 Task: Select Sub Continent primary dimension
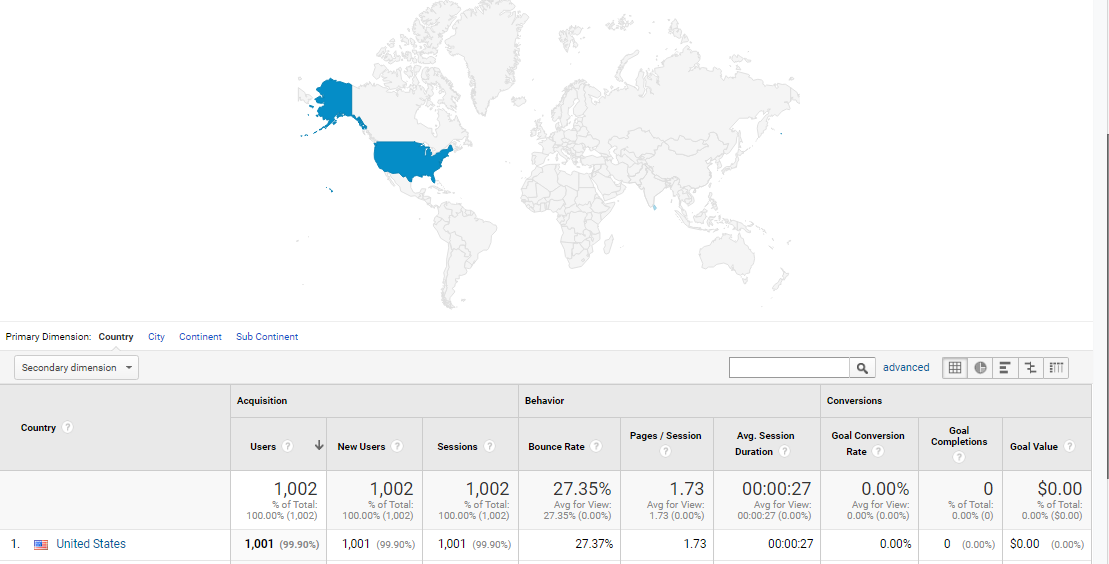267,337
